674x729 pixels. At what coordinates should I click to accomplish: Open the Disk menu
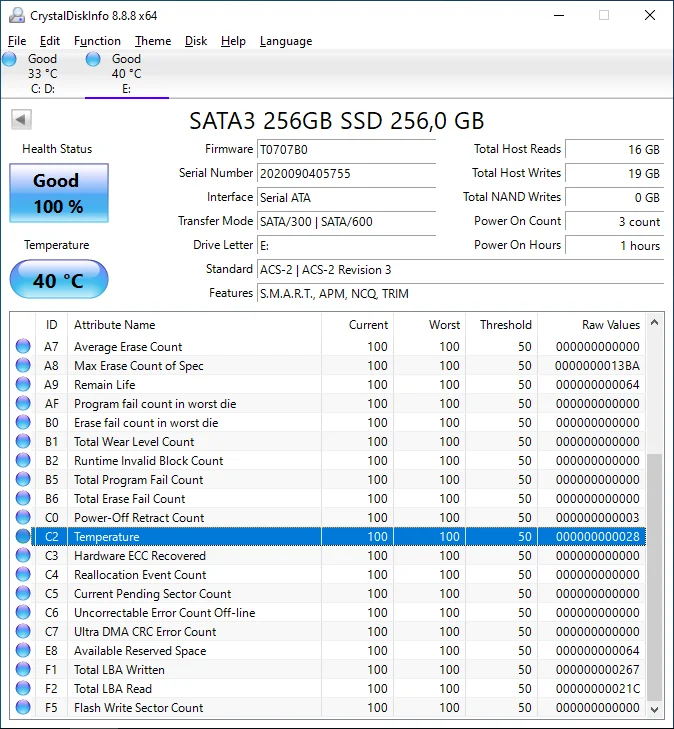point(196,41)
